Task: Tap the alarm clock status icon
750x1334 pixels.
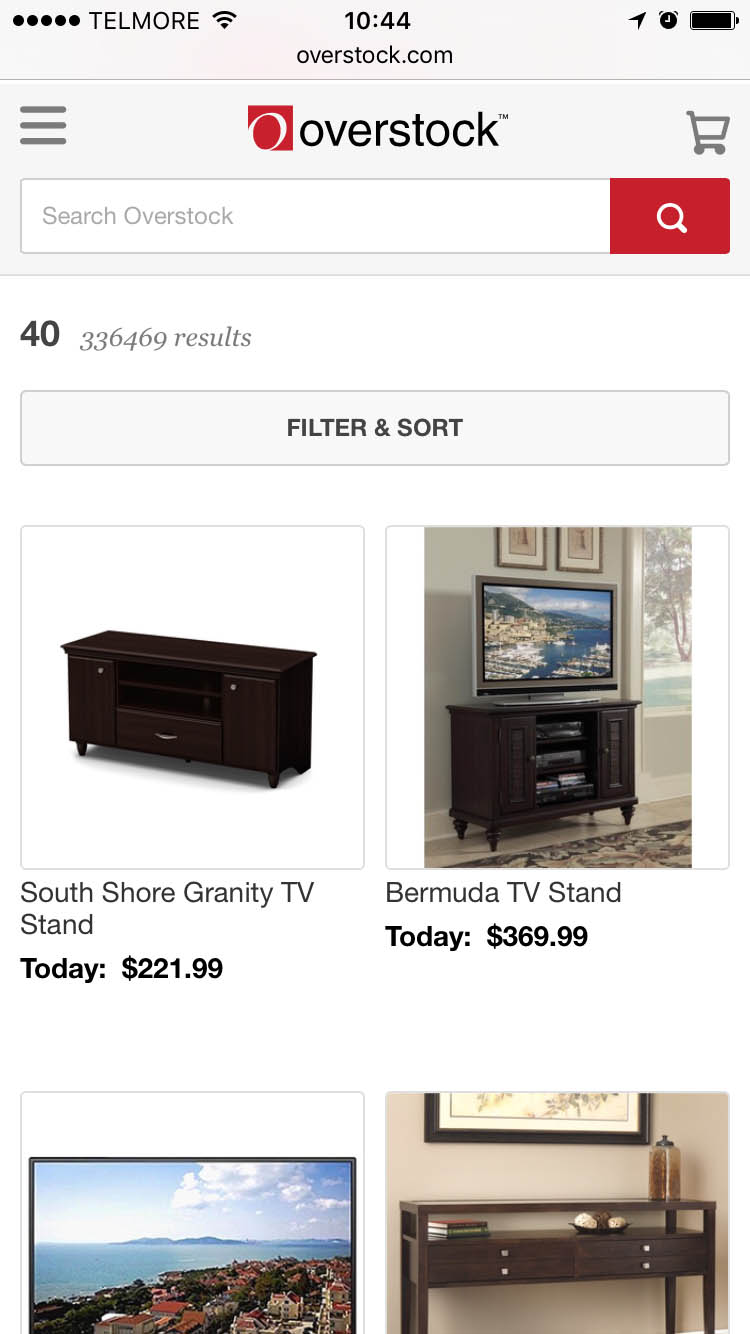Action: (x=668, y=20)
